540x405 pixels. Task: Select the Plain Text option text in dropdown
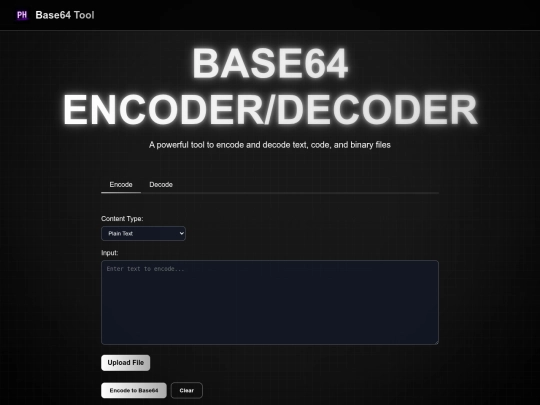[121, 233]
